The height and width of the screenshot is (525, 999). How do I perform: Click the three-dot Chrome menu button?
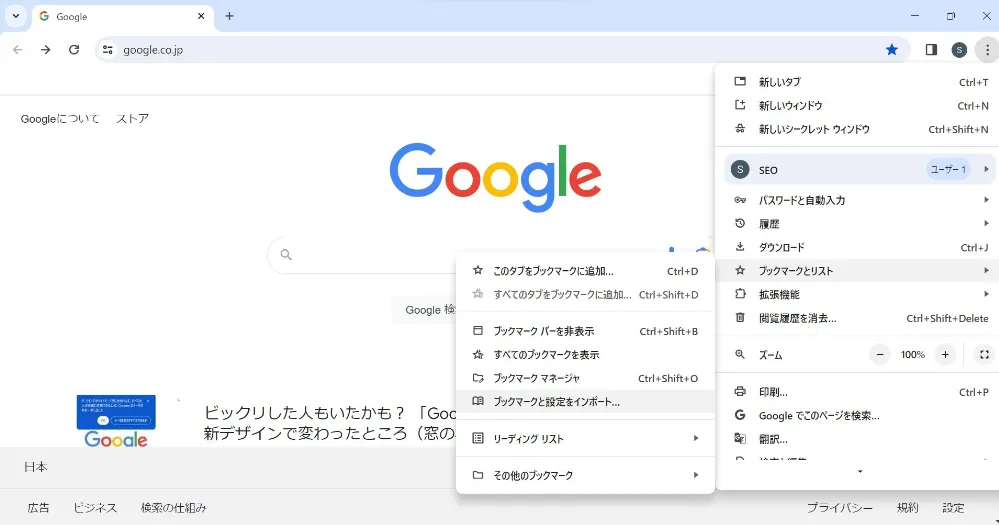(987, 50)
